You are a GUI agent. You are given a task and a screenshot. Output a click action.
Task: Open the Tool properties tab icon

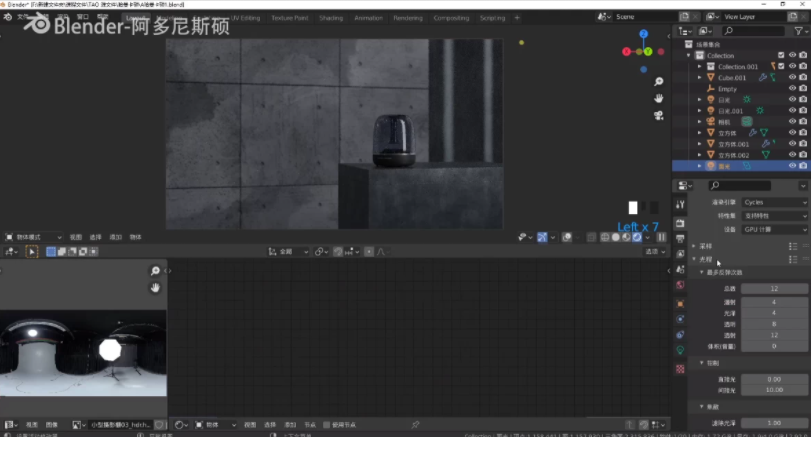[680, 205]
